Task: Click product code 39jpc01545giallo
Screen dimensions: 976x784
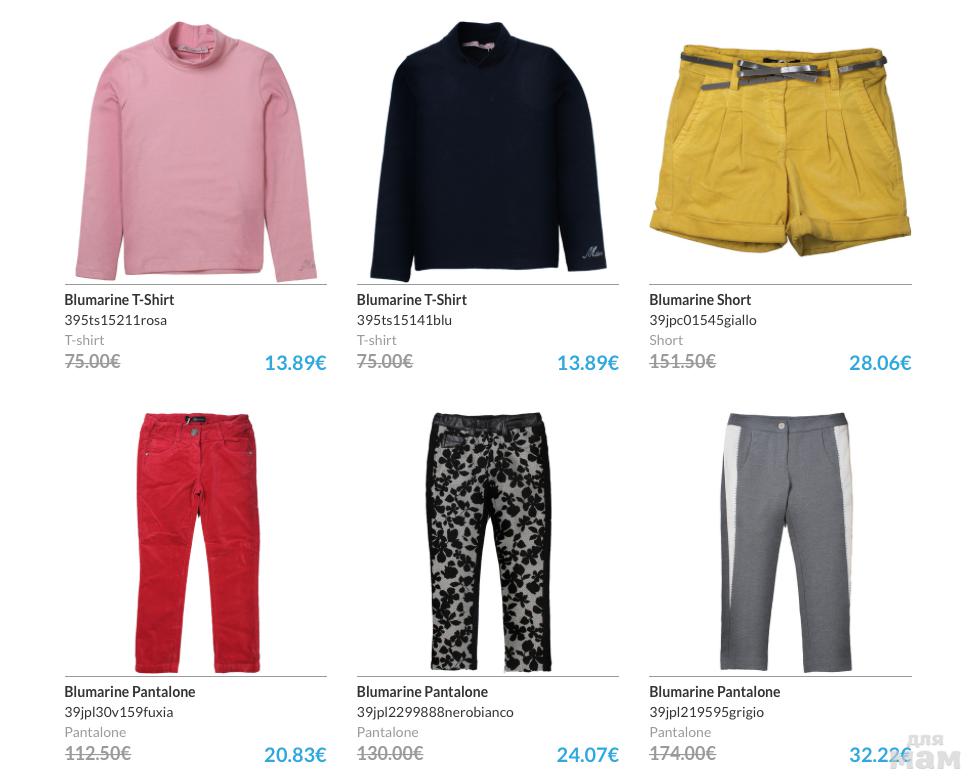Action: pyautogui.click(x=703, y=320)
